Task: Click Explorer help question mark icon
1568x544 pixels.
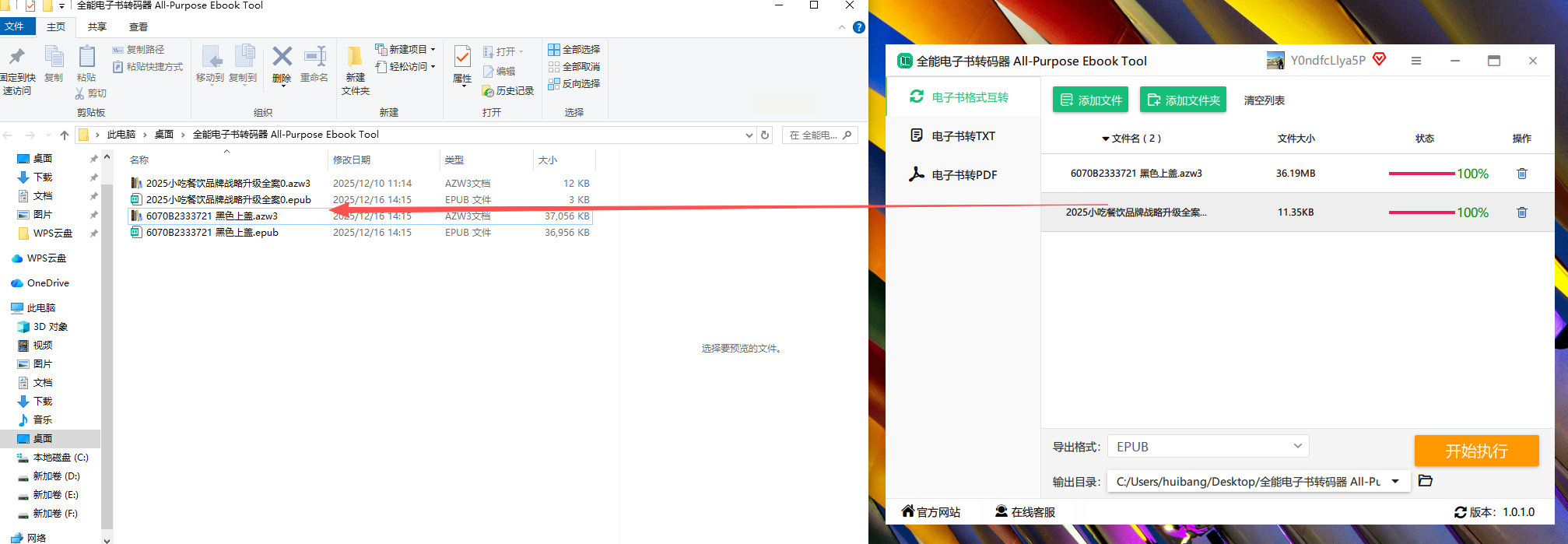Action: [859, 27]
